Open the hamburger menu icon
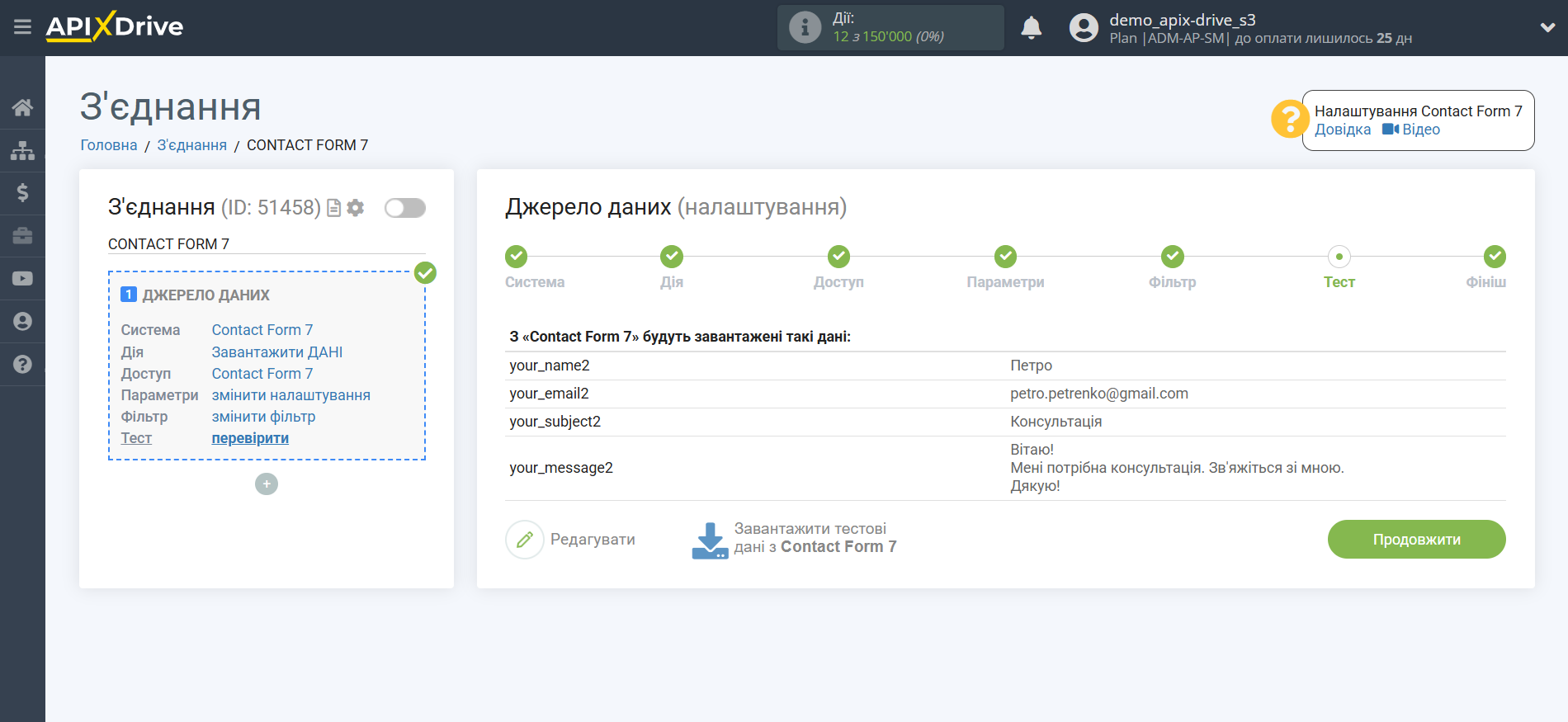1568x722 pixels. click(x=22, y=27)
